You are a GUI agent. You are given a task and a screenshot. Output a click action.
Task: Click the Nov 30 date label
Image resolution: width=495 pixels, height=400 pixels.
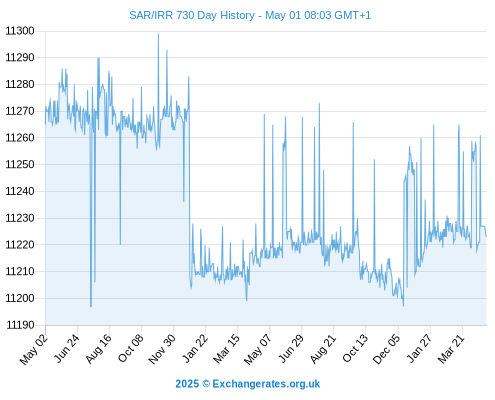[x=162, y=349]
